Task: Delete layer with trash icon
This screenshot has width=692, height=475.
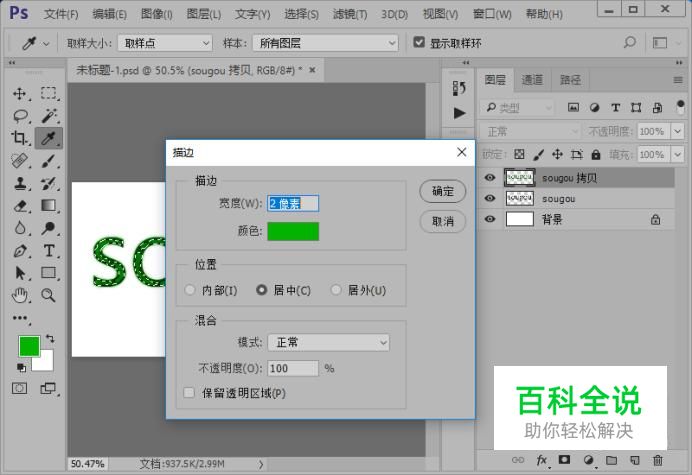Action: tap(658, 460)
